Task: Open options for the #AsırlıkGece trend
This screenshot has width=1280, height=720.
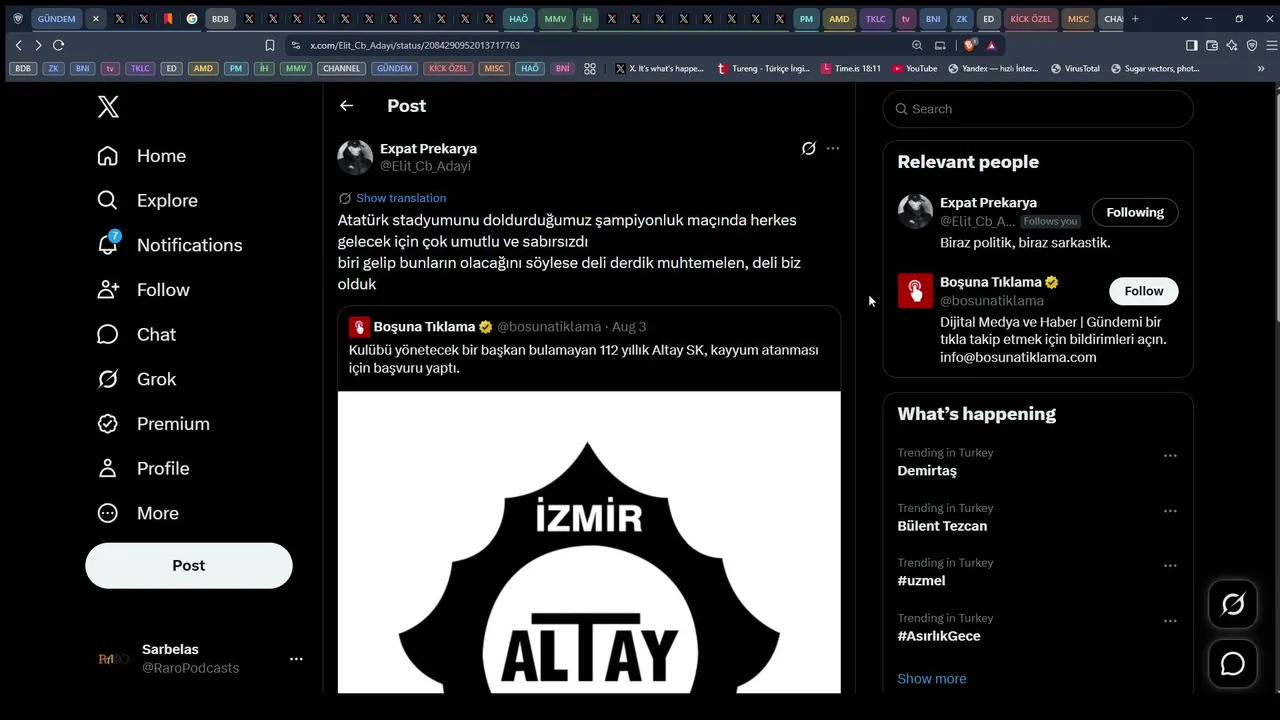Action: pyautogui.click(x=1170, y=621)
